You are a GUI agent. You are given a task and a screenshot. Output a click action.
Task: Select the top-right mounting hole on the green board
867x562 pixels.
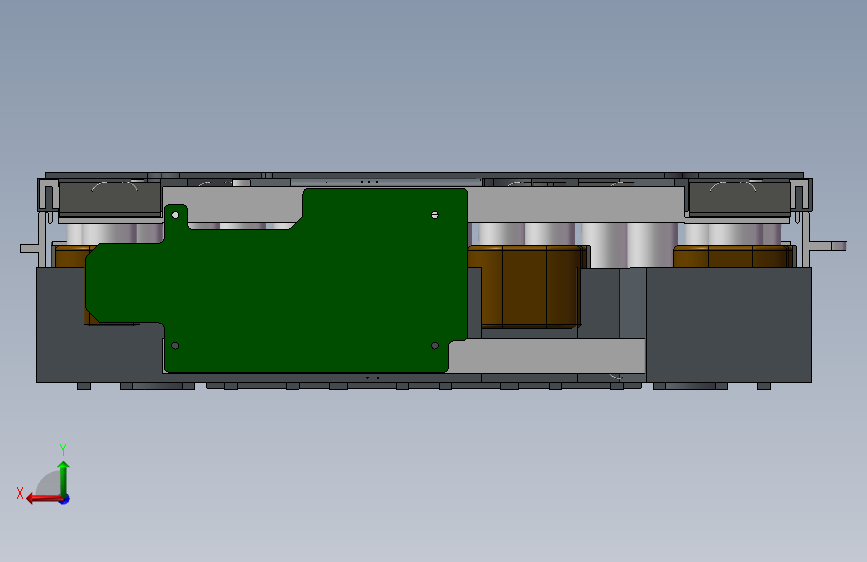point(435,215)
